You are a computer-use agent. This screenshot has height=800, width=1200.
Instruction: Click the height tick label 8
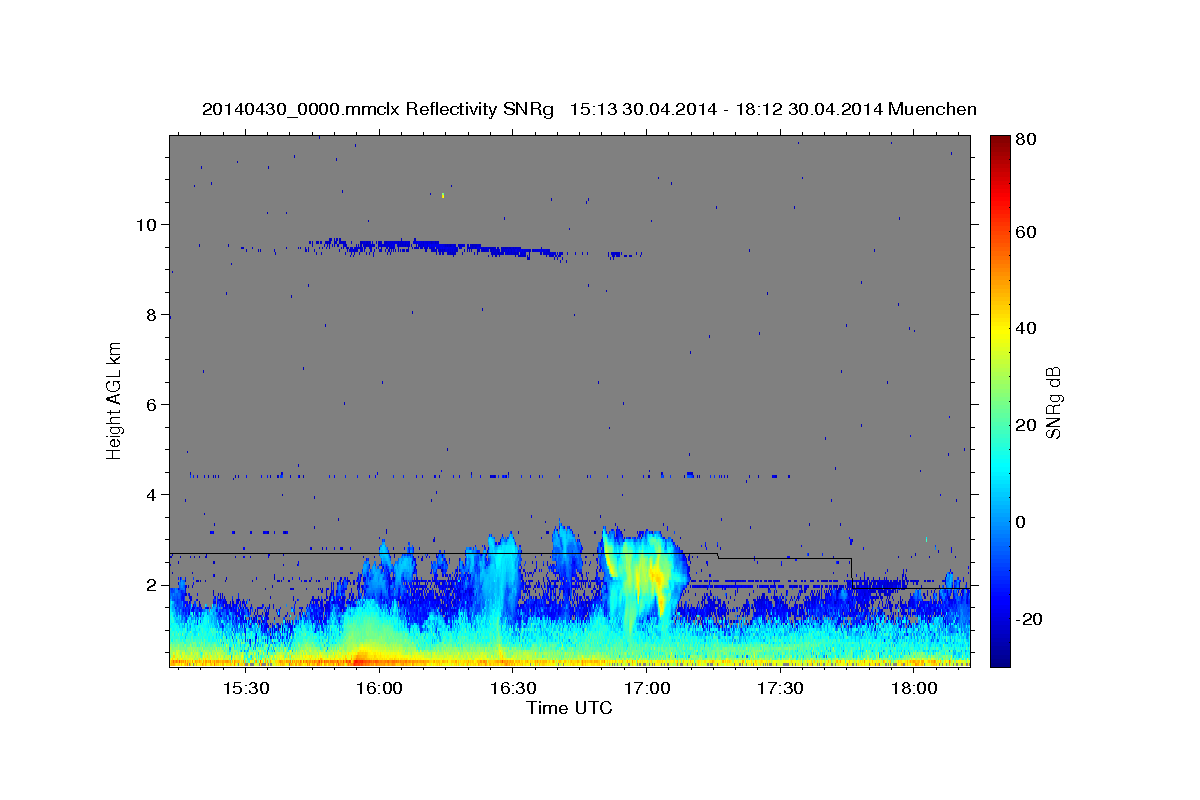point(152,314)
